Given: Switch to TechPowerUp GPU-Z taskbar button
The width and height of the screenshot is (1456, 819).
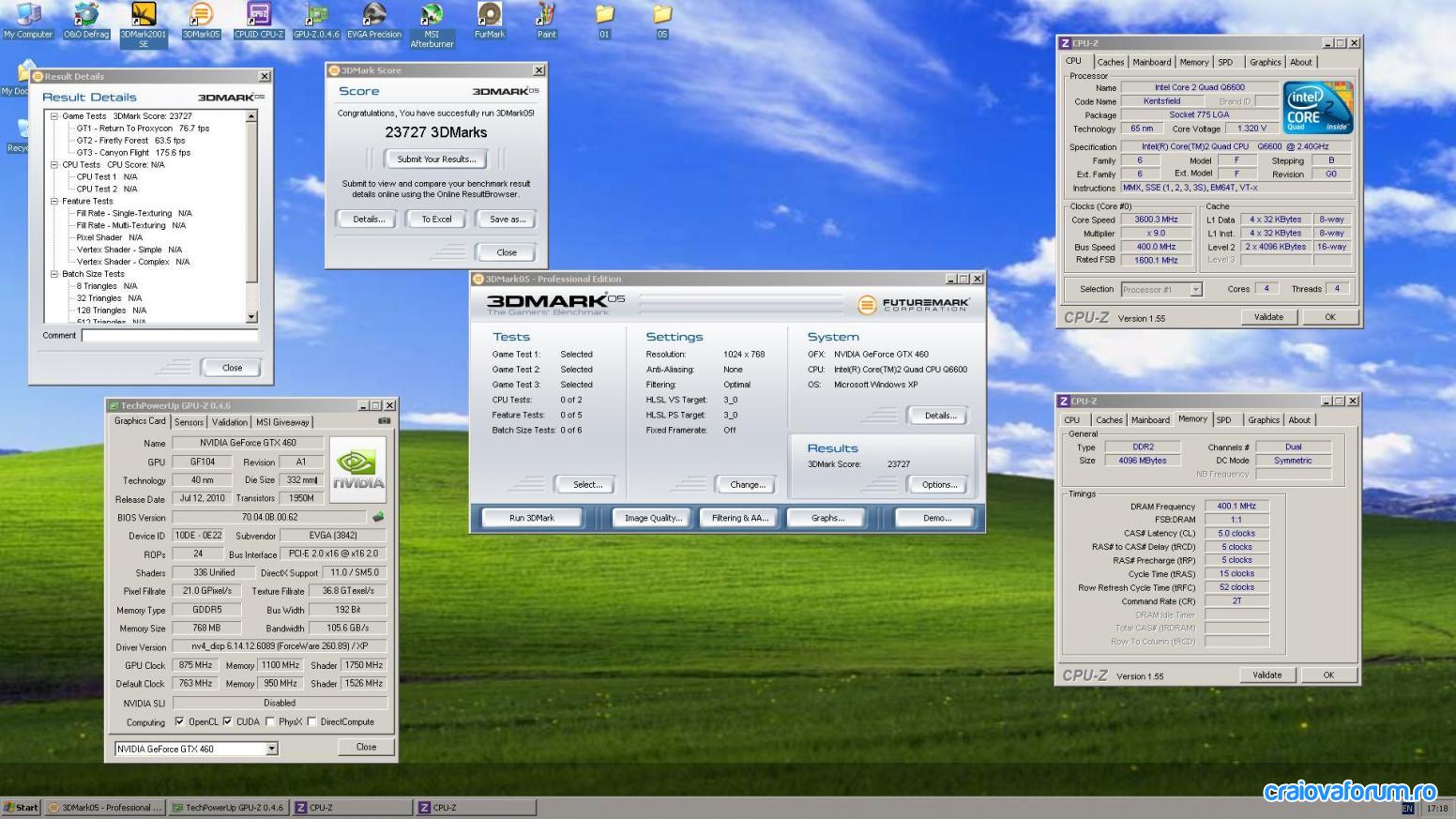Looking at the screenshot, I should pos(228,807).
